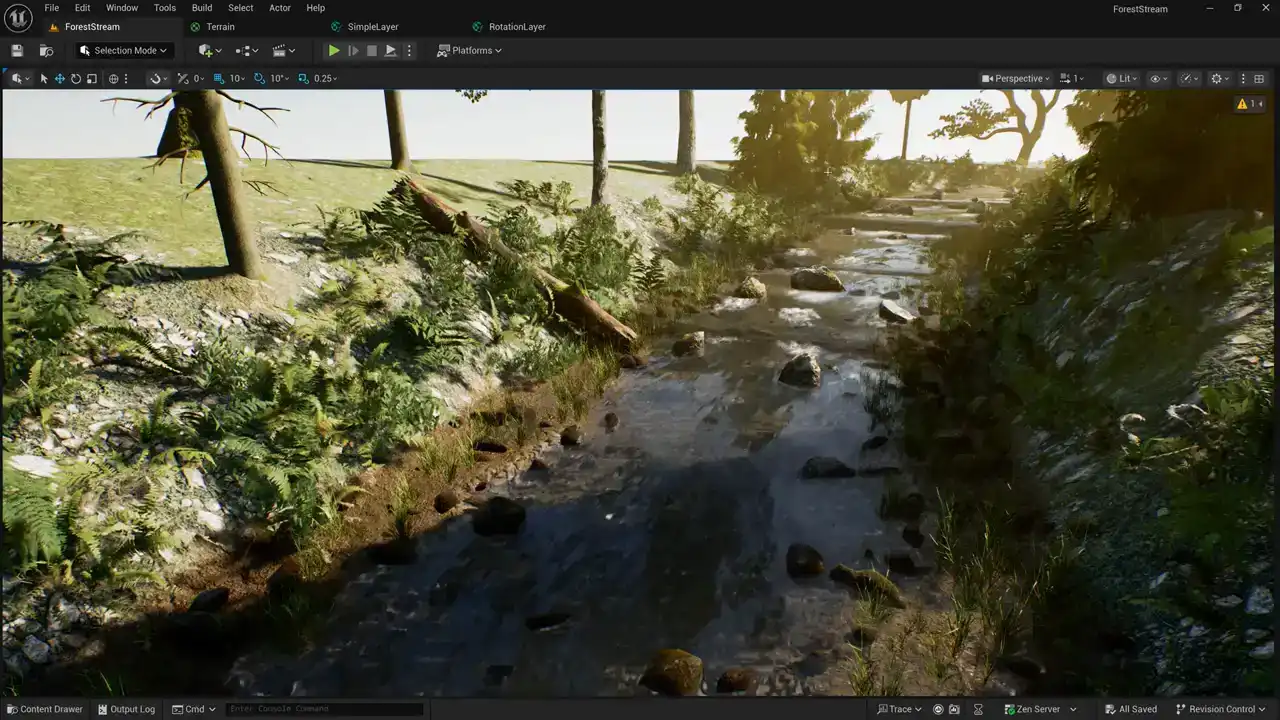
Task: Open the Browse content icon next to Save
Action: (x=46, y=50)
